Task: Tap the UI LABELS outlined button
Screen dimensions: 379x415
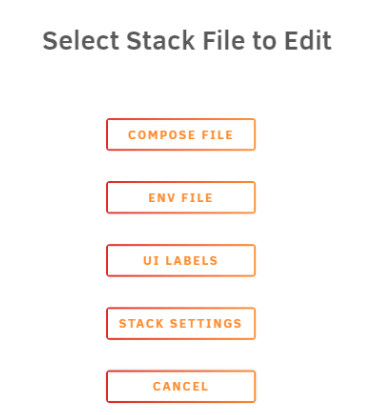Action: click(x=181, y=260)
